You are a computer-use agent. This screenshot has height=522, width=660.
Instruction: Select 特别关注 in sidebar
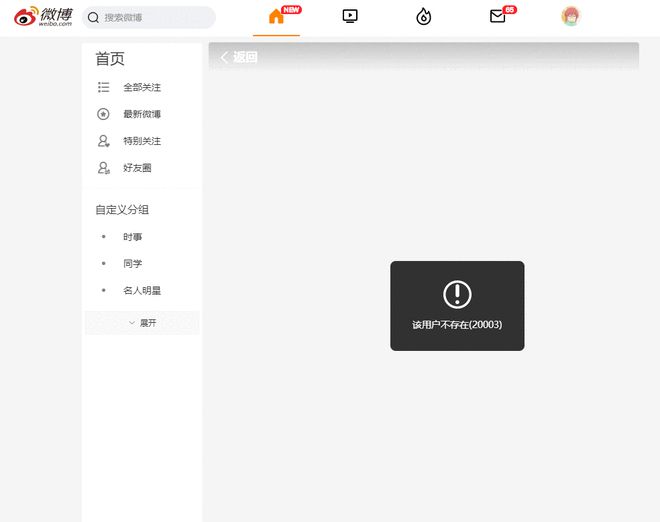pos(142,141)
